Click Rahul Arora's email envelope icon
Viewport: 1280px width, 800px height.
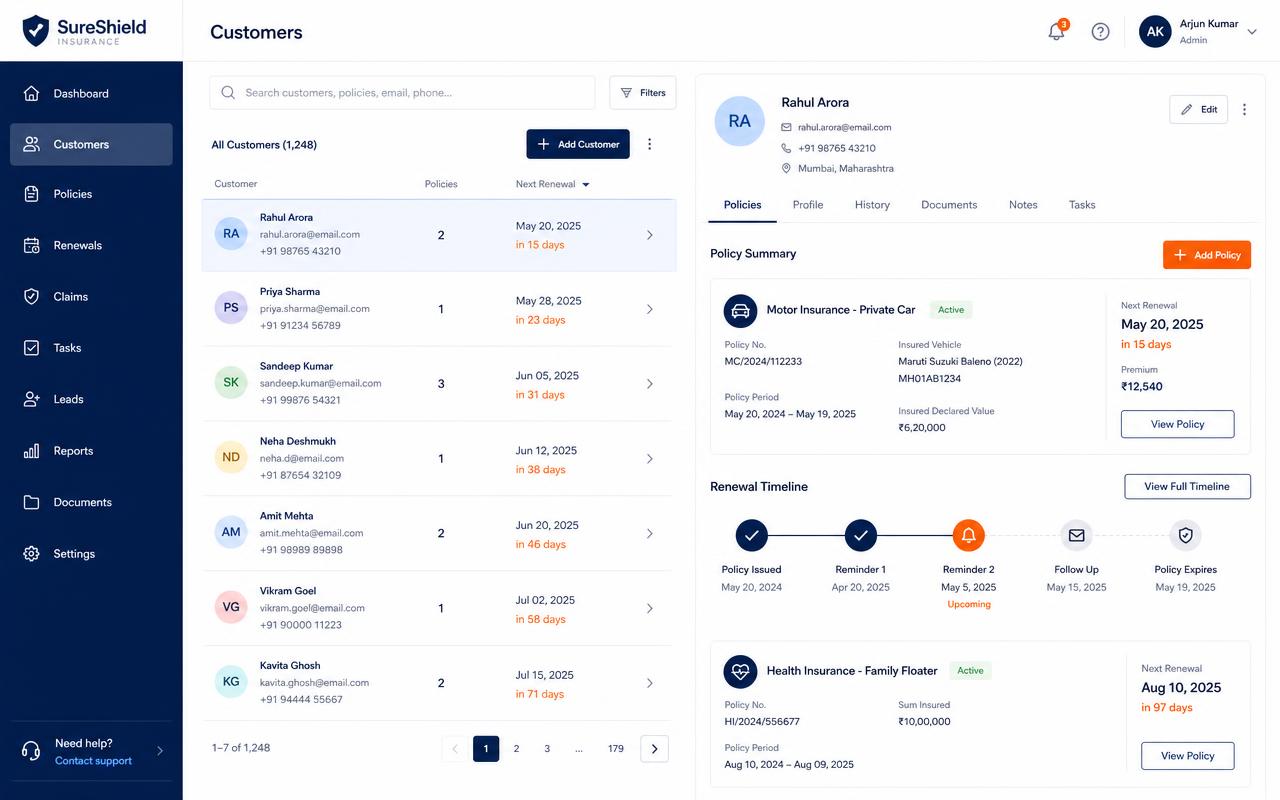[786, 127]
